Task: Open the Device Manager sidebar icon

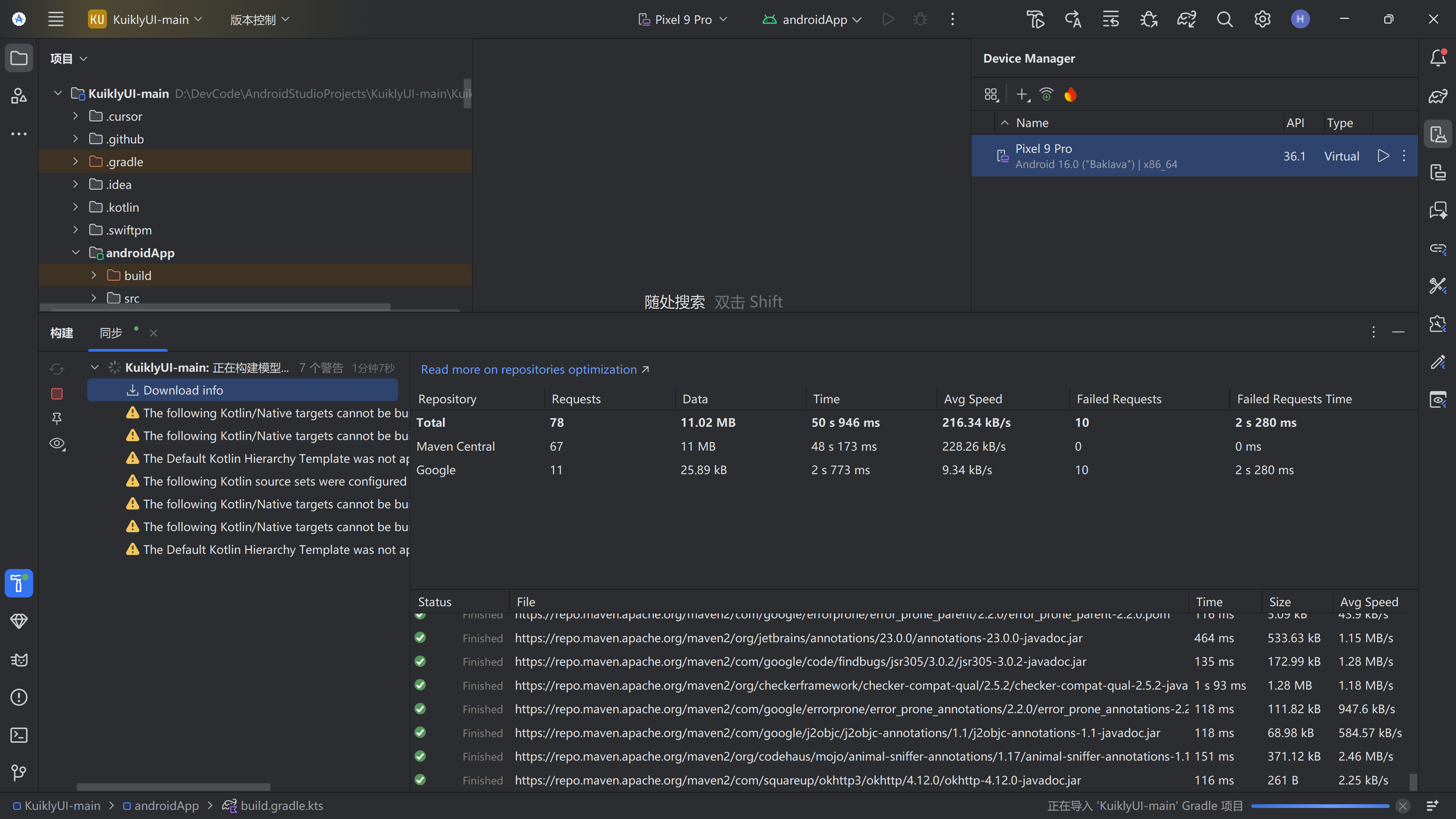Action: pos(1437,134)
